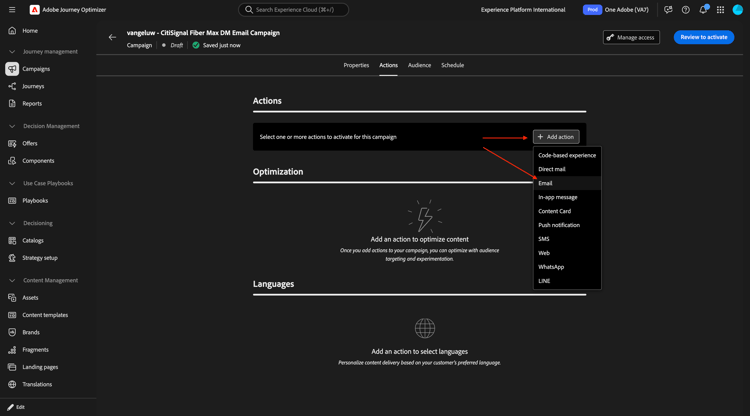Go back with the left arrow
The width and height of the screenshot is (750, 416).
click(112, 37)
